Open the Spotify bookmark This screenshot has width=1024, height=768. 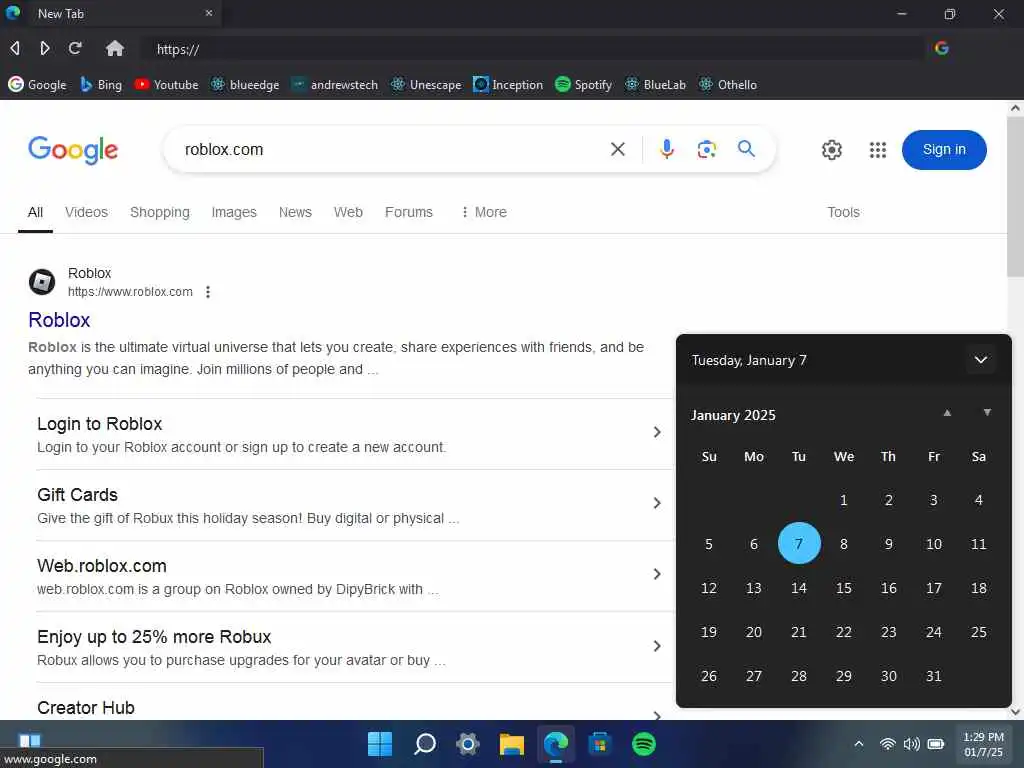[583, 84]
